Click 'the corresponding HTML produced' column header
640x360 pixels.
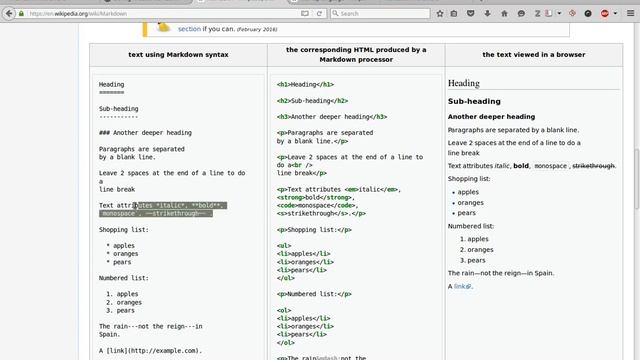(356, 54)
